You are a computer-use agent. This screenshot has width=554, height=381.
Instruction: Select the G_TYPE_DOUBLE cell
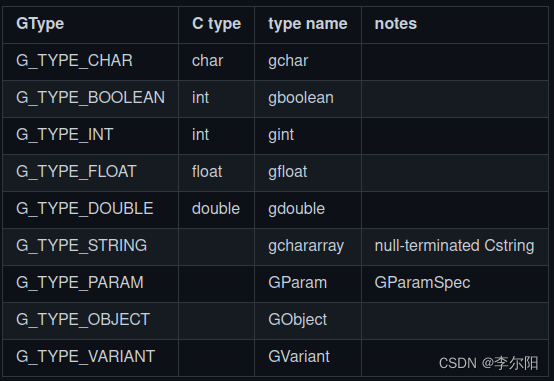90,210
